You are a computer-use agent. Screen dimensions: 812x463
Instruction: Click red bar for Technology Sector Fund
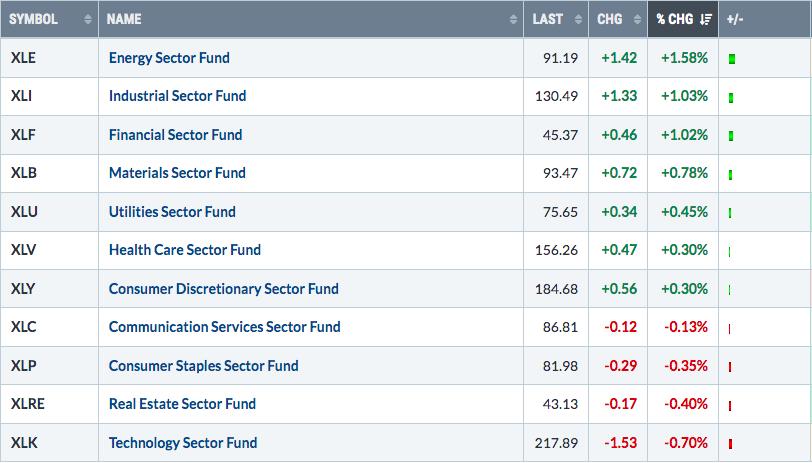point(730,444)
